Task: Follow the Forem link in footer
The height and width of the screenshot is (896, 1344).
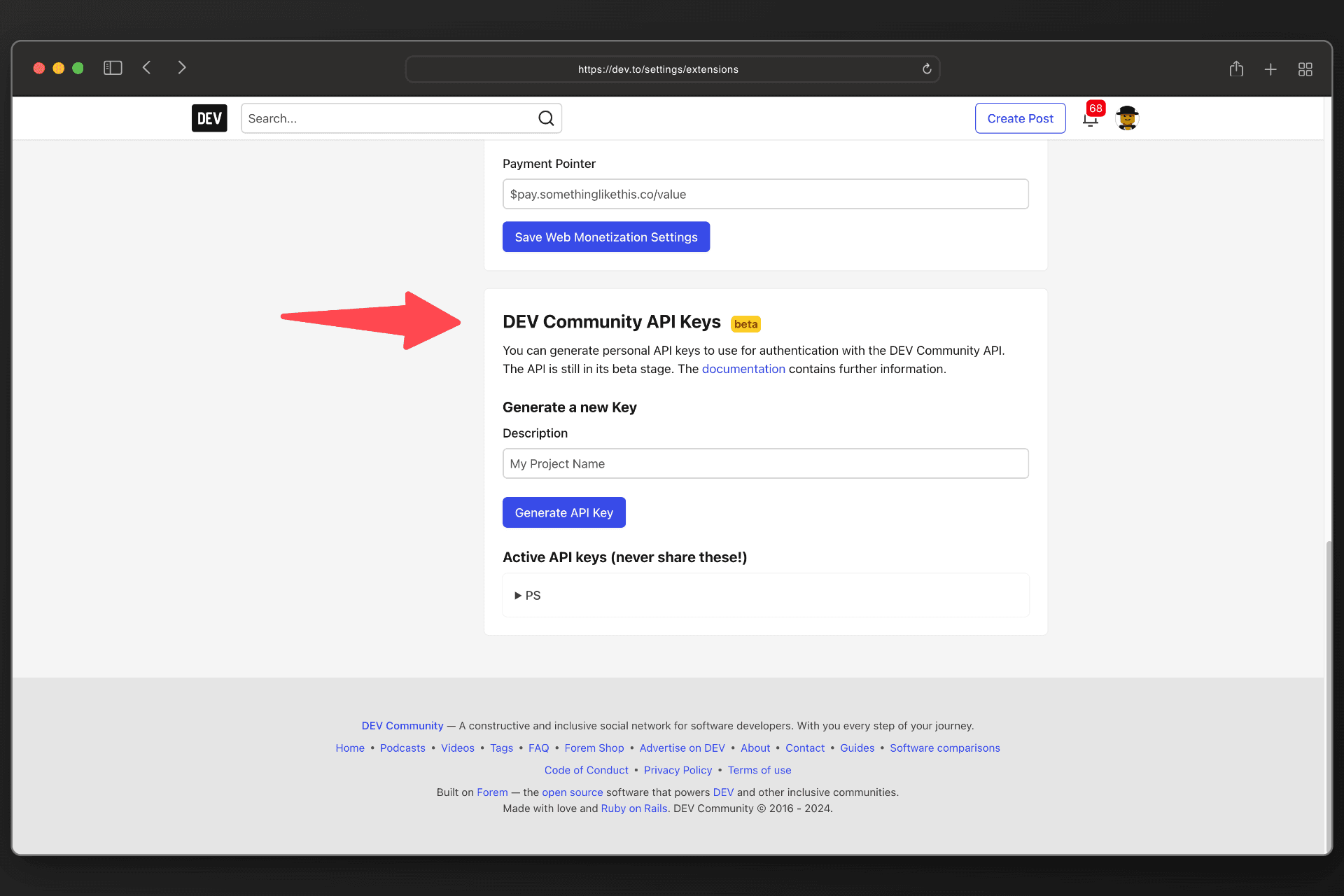Action: click(x=492, y=792)
